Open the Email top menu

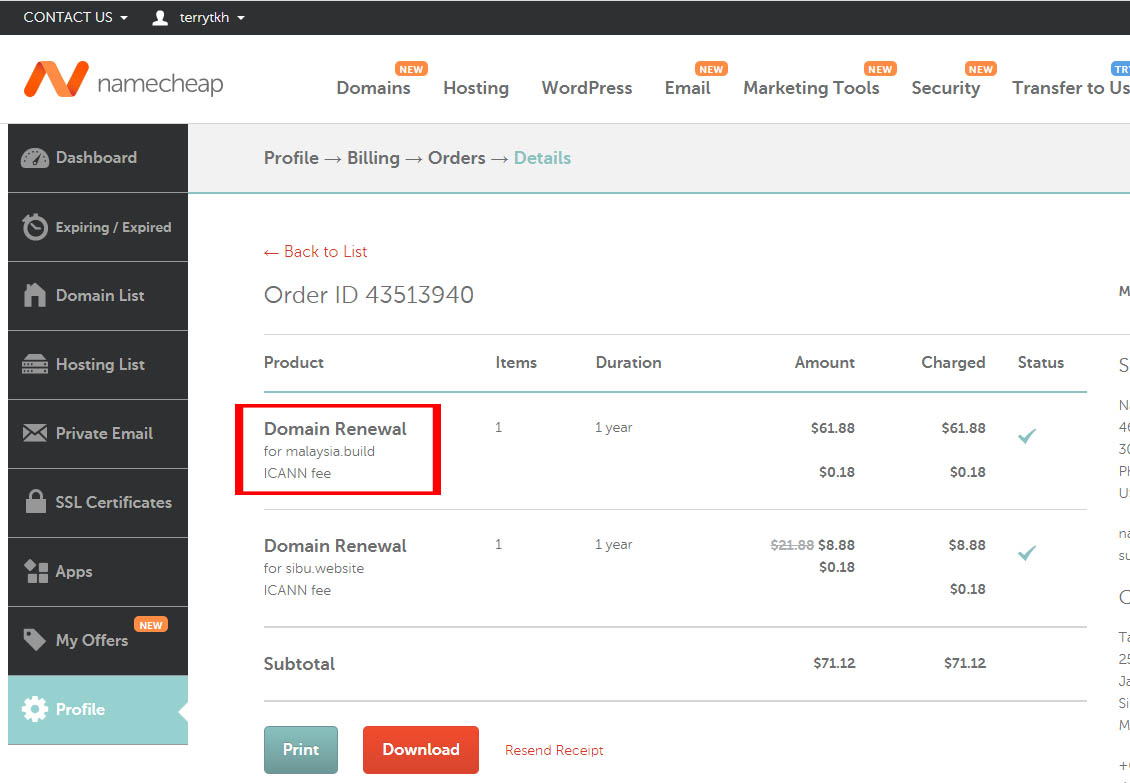(688, 88)
